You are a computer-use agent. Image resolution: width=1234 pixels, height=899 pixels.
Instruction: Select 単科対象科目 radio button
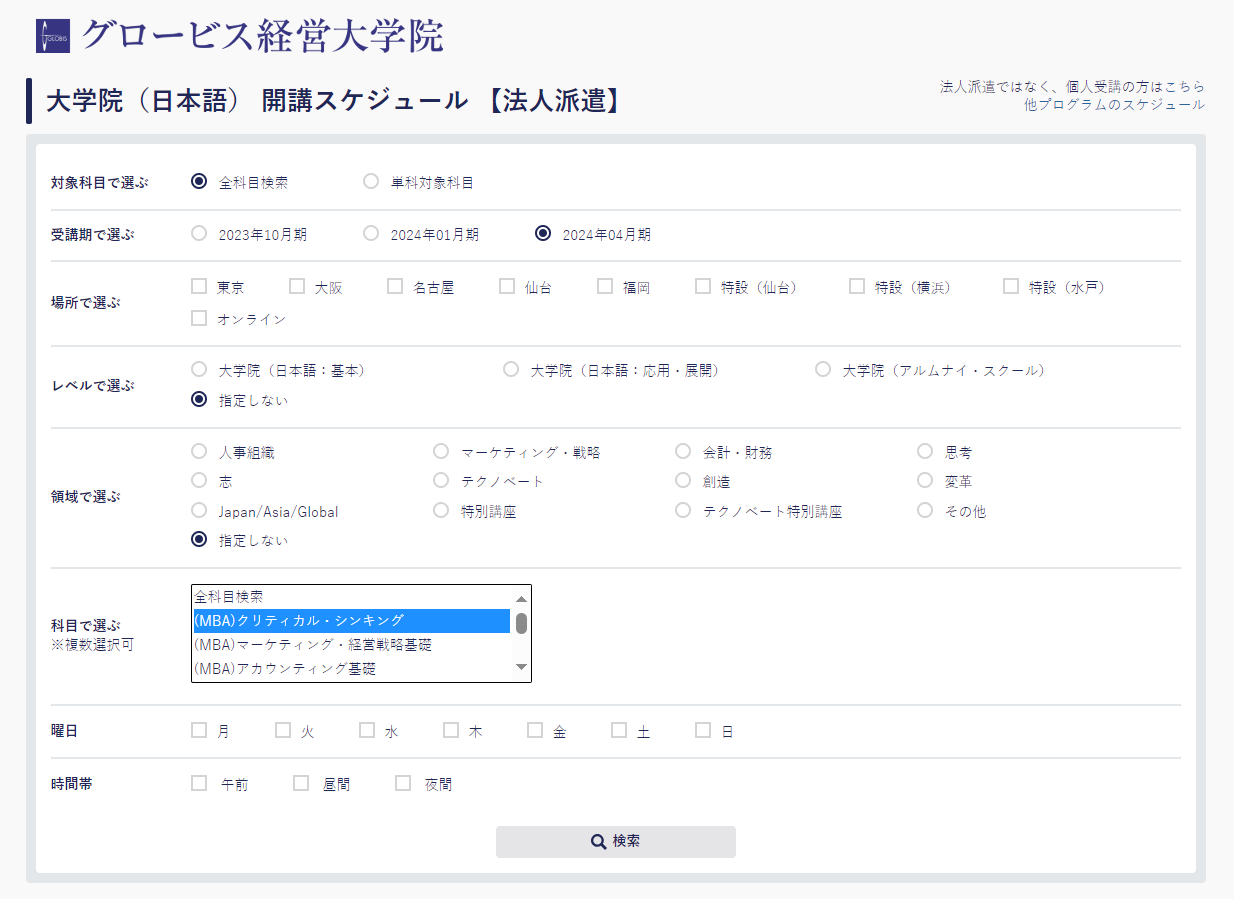371,181
